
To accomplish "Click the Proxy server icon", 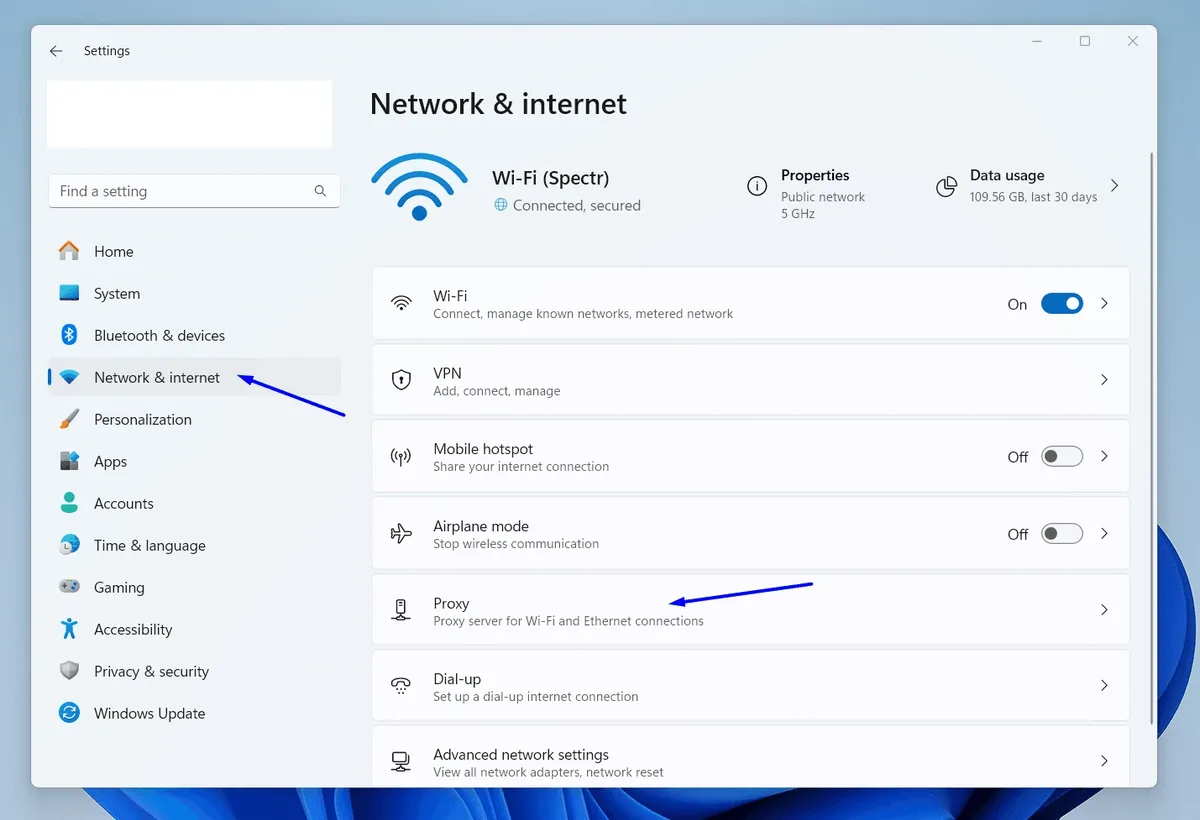I will click(401, 610).
